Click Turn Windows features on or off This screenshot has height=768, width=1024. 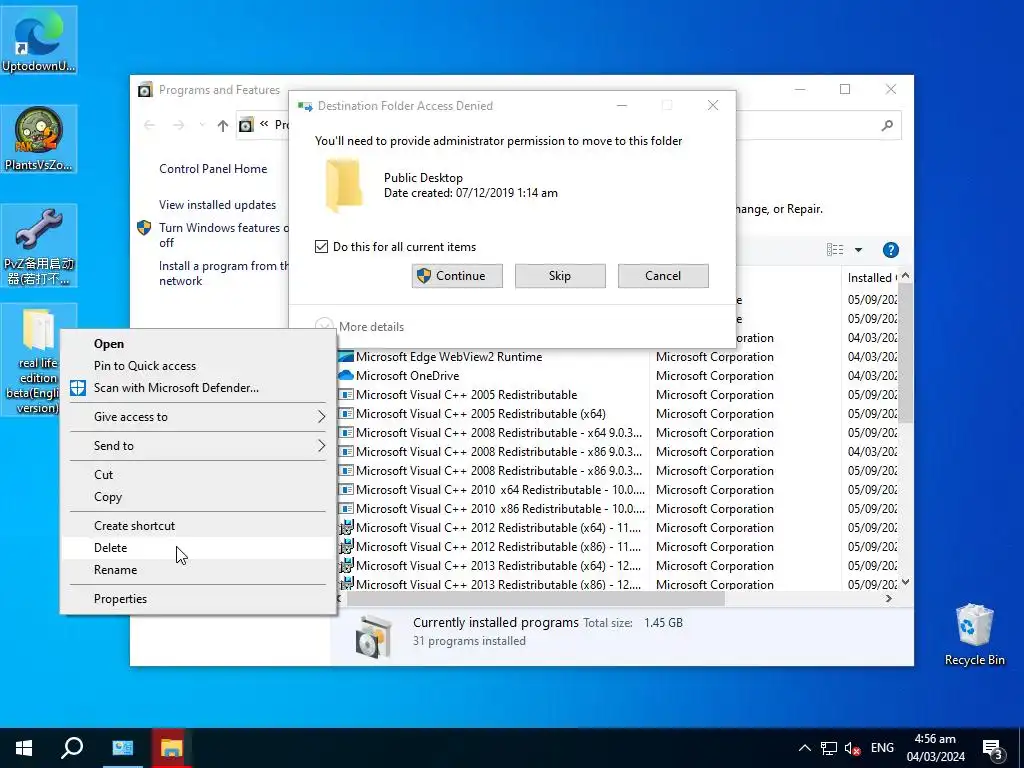223,235
